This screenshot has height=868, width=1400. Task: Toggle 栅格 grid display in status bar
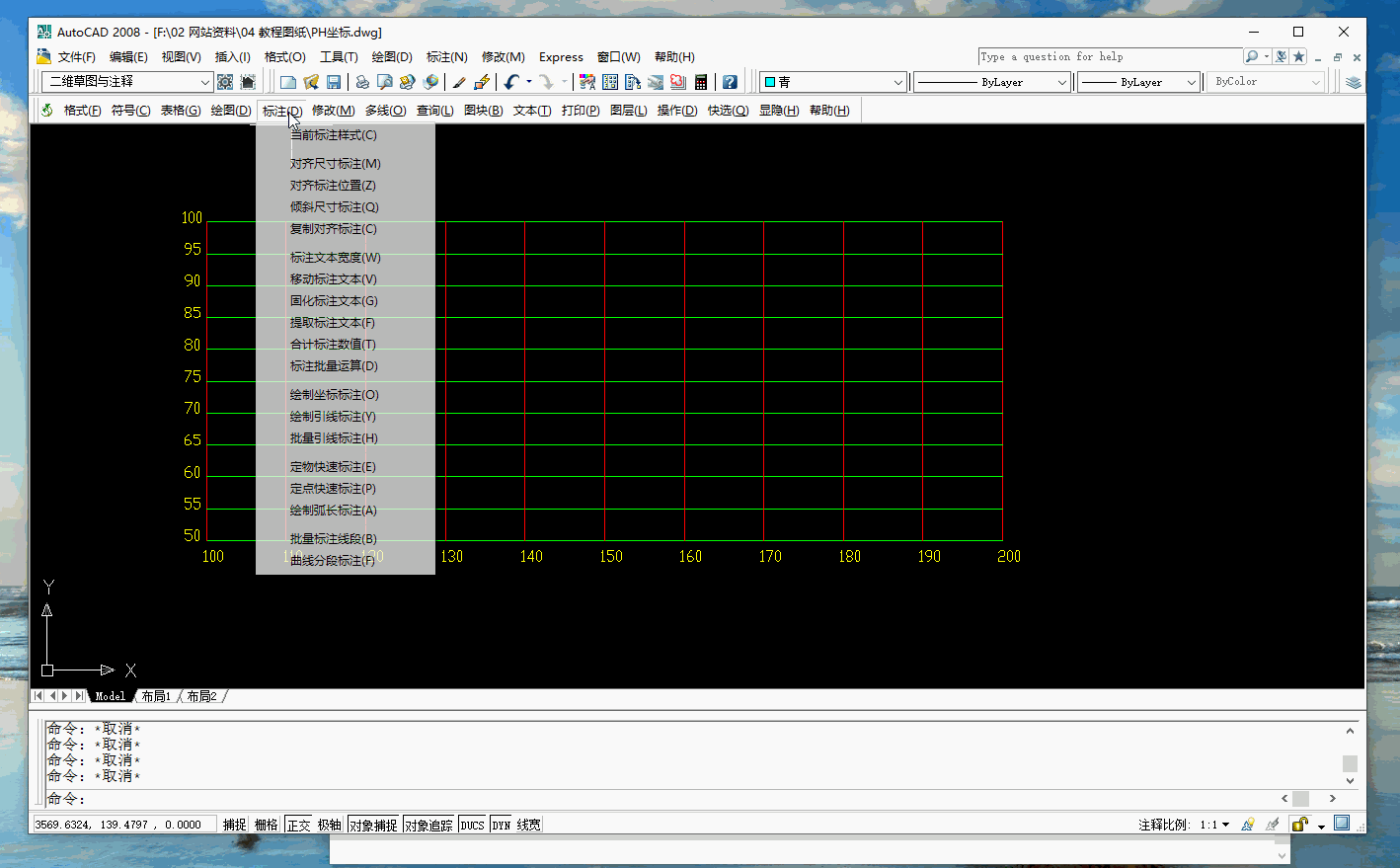coord(266,825)
